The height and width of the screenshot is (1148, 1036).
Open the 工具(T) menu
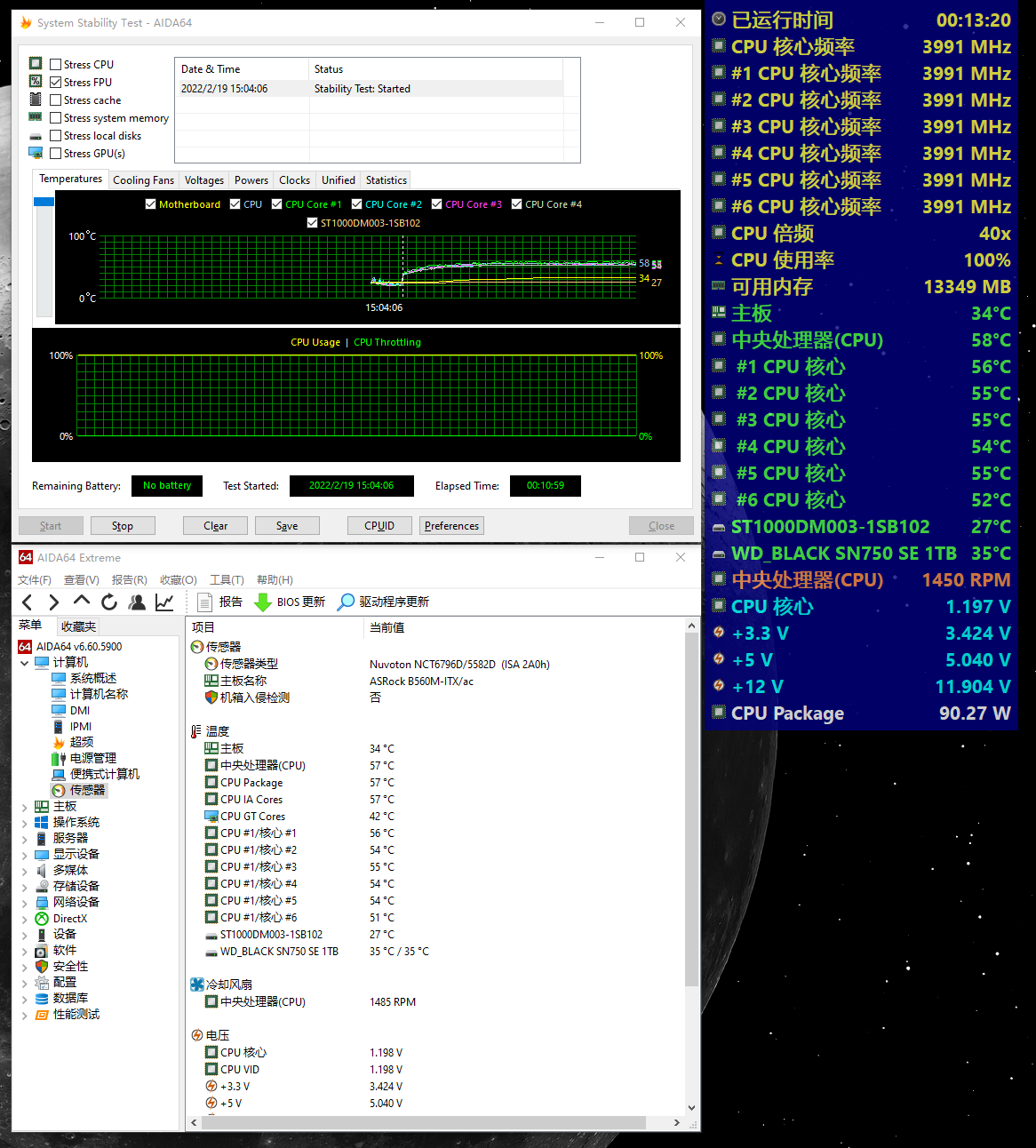[226, 580]
